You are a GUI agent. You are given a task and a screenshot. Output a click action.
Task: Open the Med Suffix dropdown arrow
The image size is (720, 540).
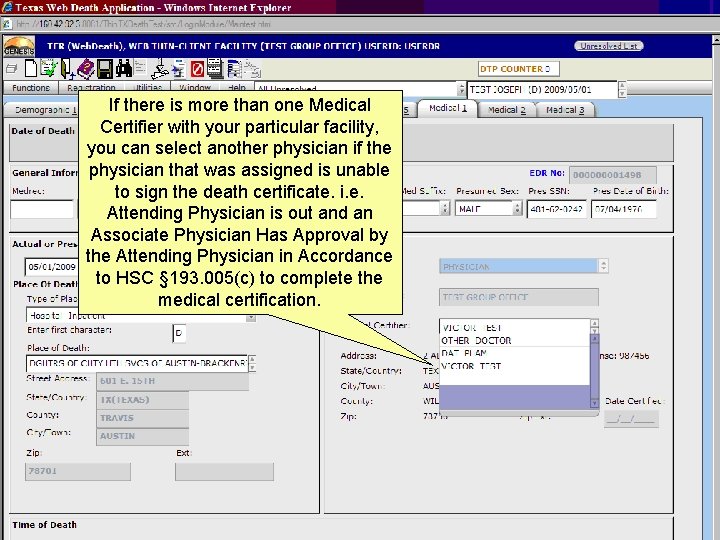coord(444,208)
